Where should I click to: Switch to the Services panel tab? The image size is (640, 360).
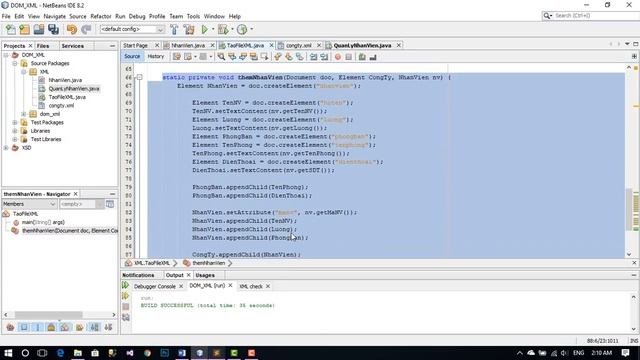pos(73,46)
